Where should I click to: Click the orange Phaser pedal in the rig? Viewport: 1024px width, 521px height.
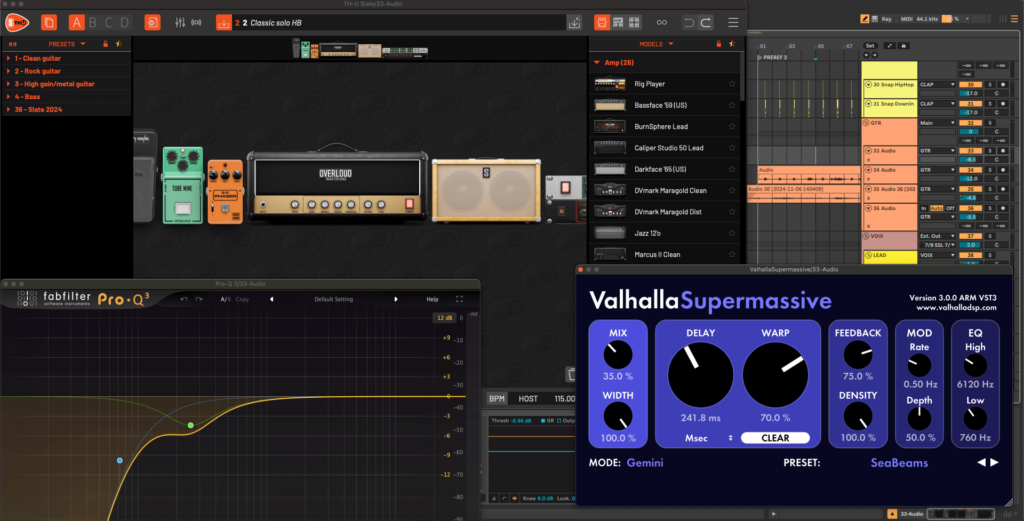[225, 192]
